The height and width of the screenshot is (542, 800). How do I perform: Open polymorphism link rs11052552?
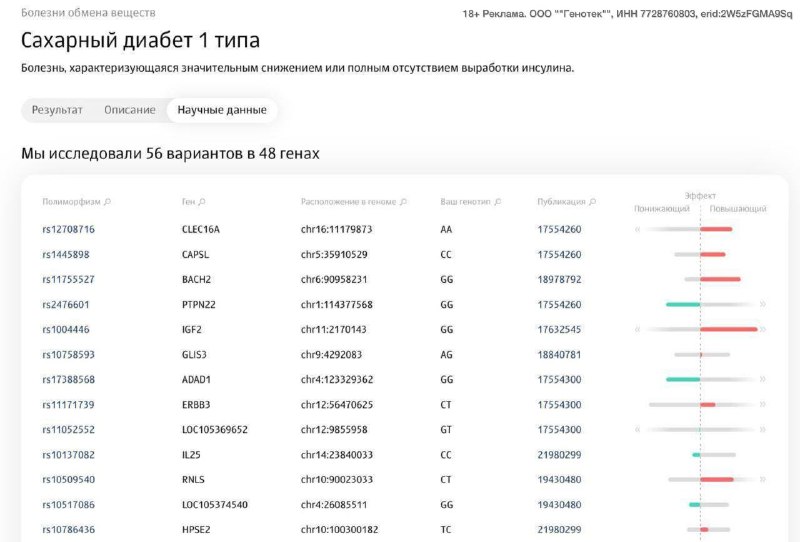(x=68, y=430)
